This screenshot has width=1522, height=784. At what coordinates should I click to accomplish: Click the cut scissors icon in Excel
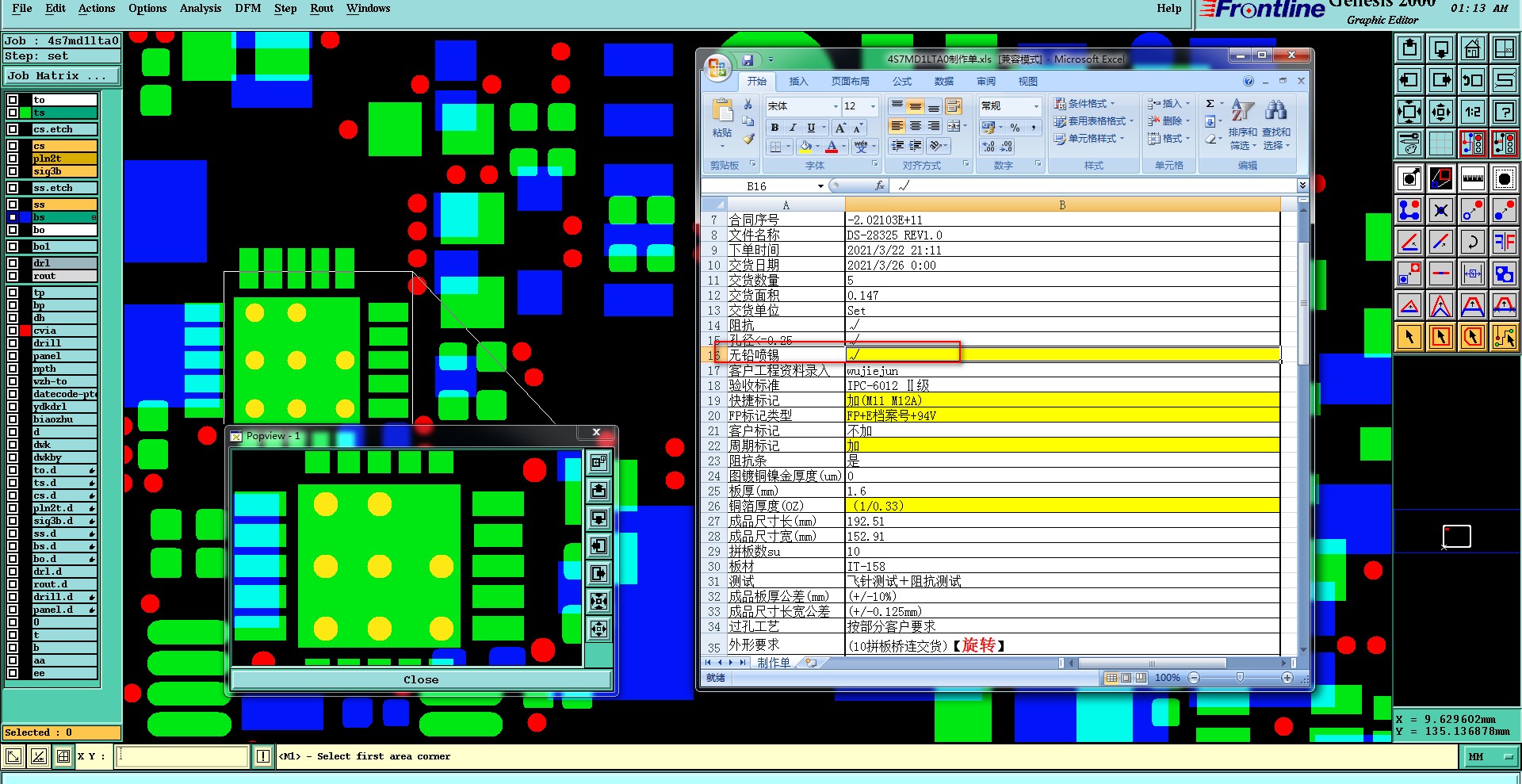[x=748, y=104]
